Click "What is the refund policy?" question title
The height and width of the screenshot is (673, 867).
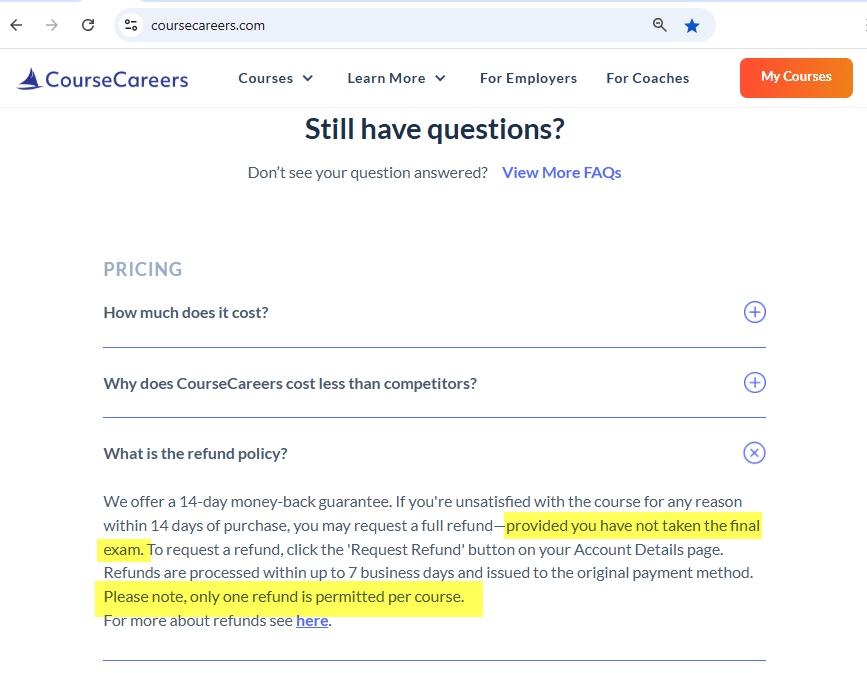pyautogui.click(x=195, y=454)
